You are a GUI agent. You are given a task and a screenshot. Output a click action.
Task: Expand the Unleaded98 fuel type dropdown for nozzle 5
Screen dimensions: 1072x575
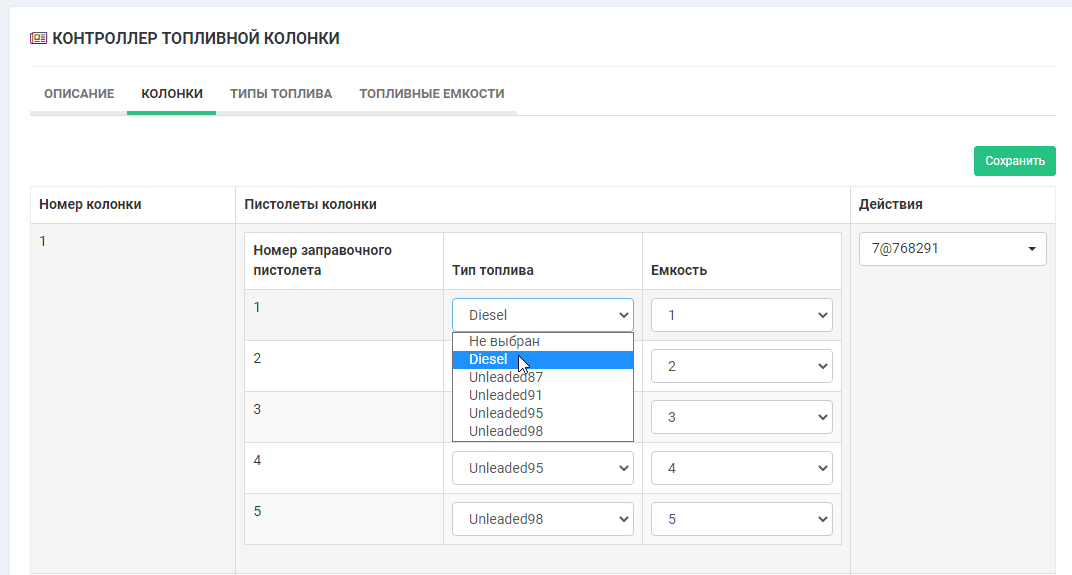pos(542,519)
